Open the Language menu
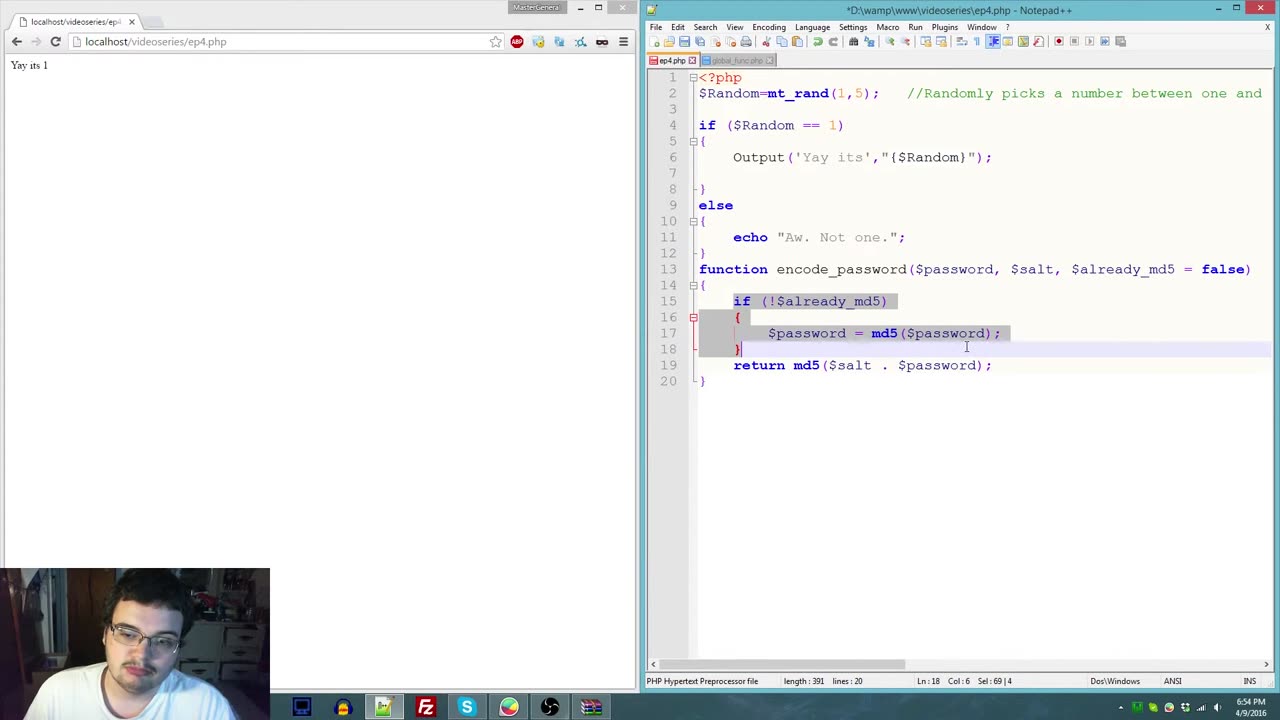This screenshot has width=1280, height=720. (x=812, y=27)
